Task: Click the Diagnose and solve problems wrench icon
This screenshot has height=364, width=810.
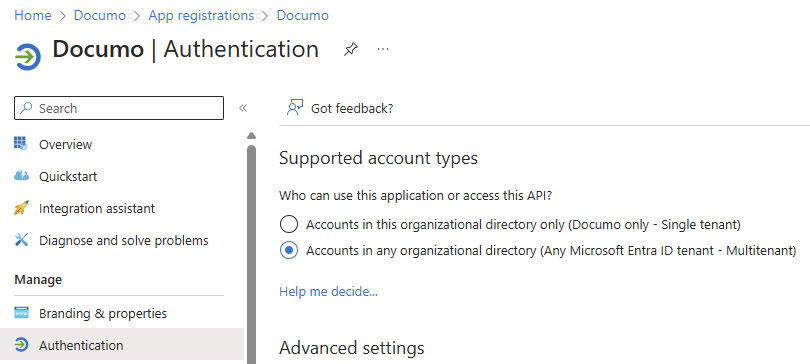Action: (21, 240)
